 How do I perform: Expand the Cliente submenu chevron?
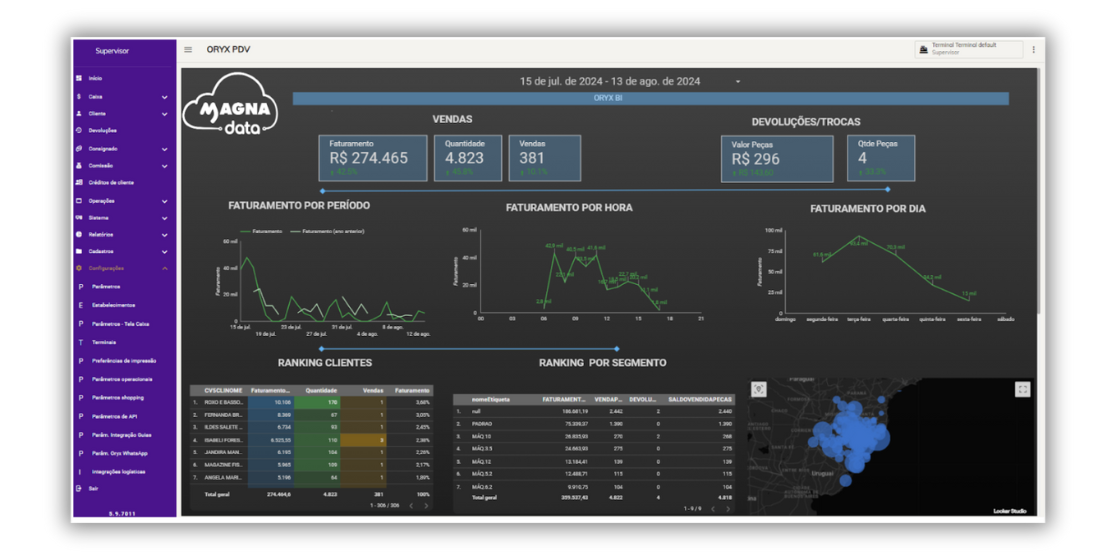point(164,115)
